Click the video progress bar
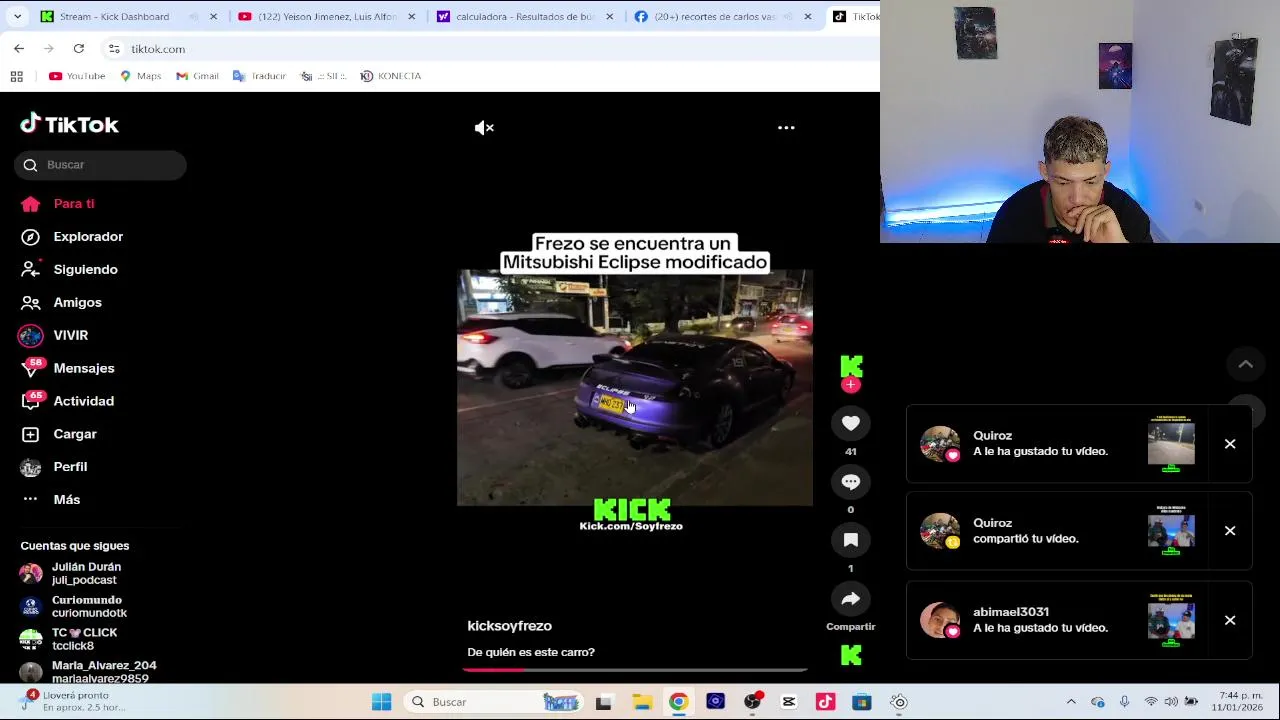 click(x=635, y=669)
